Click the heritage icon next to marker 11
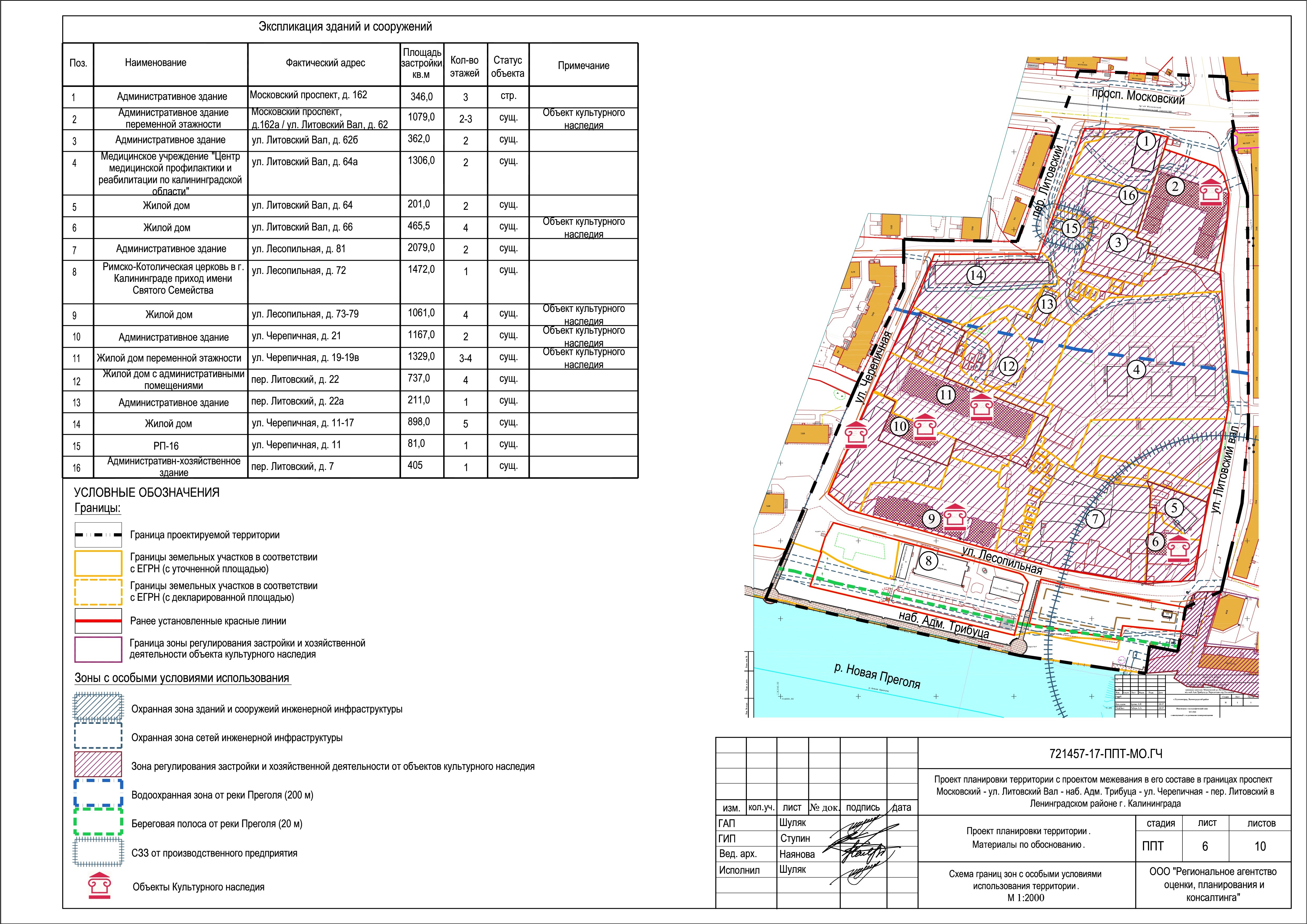The image size is (1307, 924). click(982, 406)
